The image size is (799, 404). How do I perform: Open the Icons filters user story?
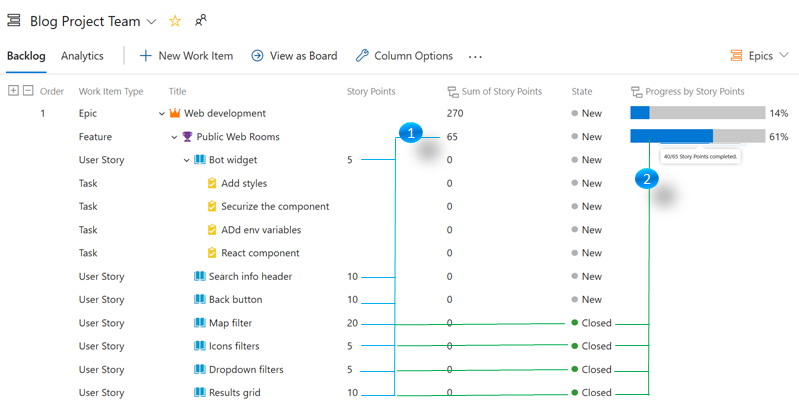pos(234,346)
